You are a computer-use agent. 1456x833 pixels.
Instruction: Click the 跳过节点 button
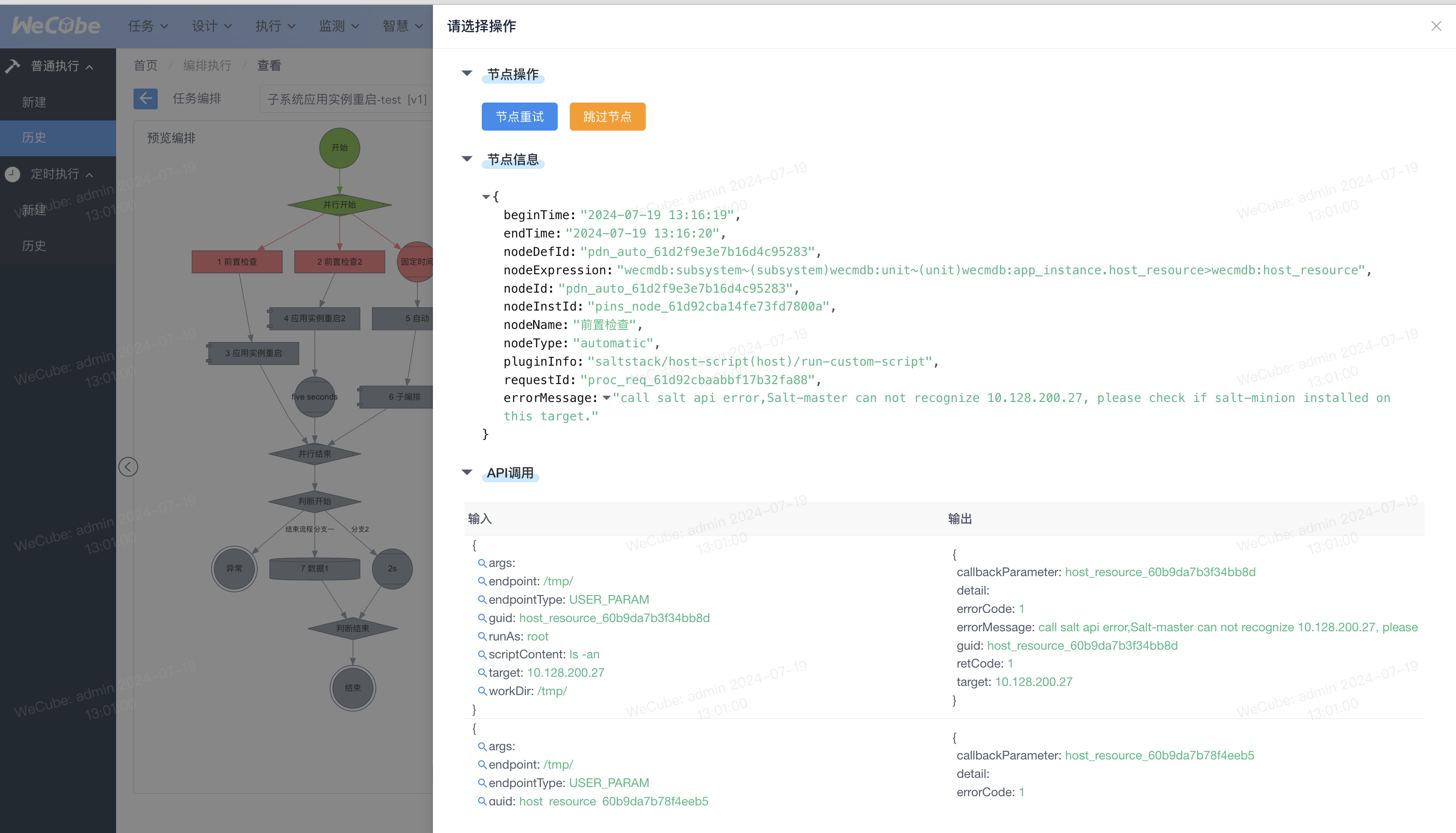[x=607, y=117]
